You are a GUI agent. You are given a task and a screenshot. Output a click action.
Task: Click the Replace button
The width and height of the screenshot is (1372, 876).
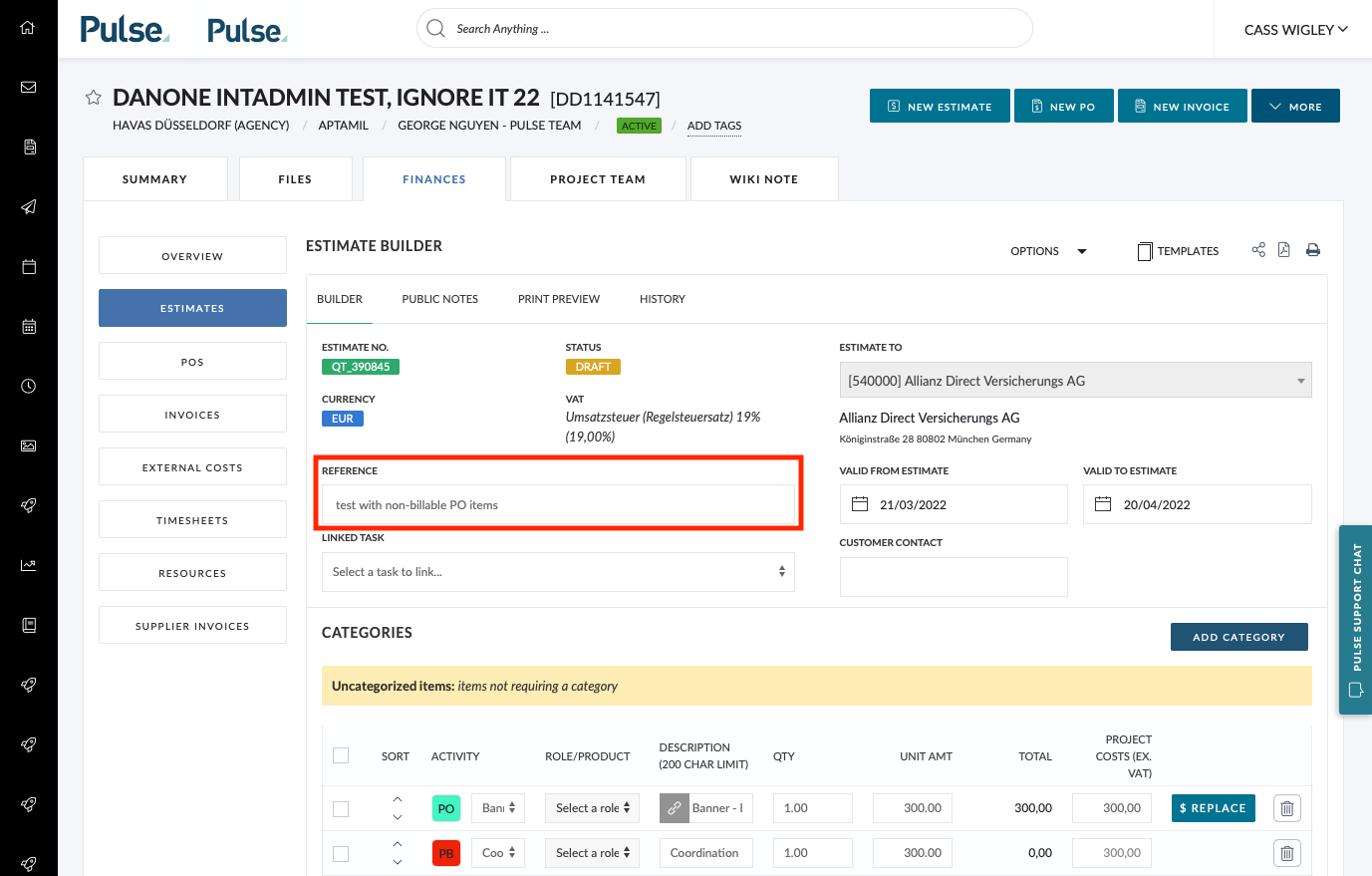tap(1214, 808)
